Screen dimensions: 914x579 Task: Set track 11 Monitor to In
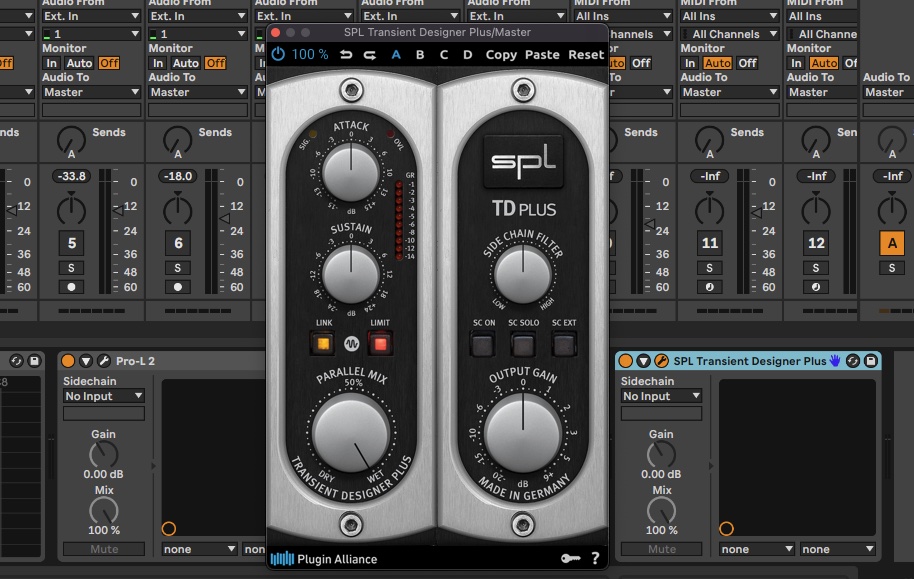click(690, 63)
